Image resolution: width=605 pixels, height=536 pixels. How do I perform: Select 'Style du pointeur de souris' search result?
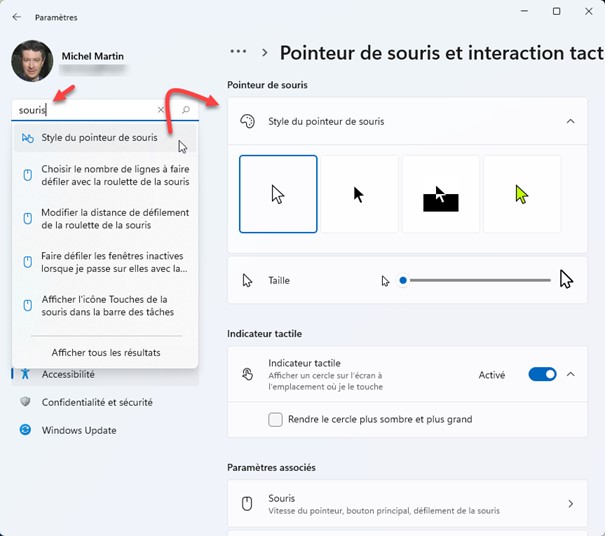click(105, 138)
